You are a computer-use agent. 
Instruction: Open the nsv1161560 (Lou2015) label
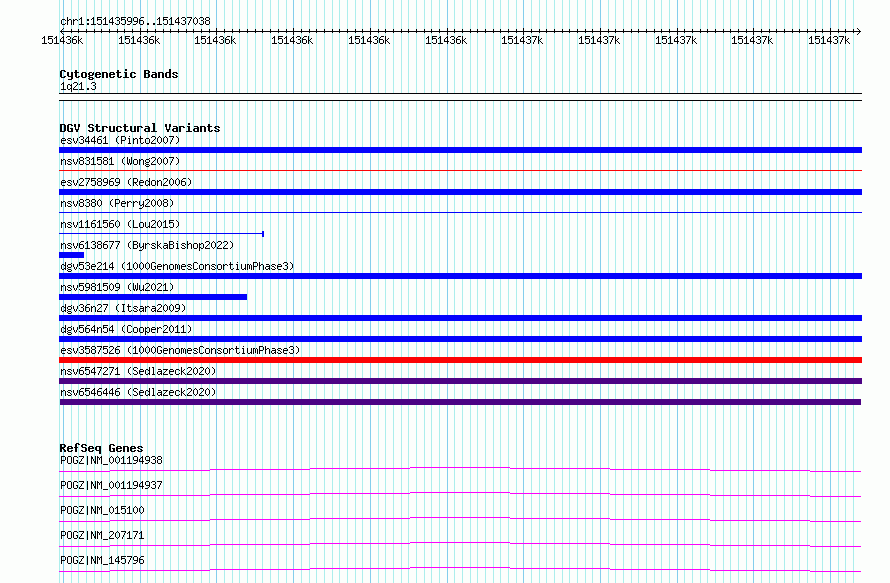tap(120, 224)
